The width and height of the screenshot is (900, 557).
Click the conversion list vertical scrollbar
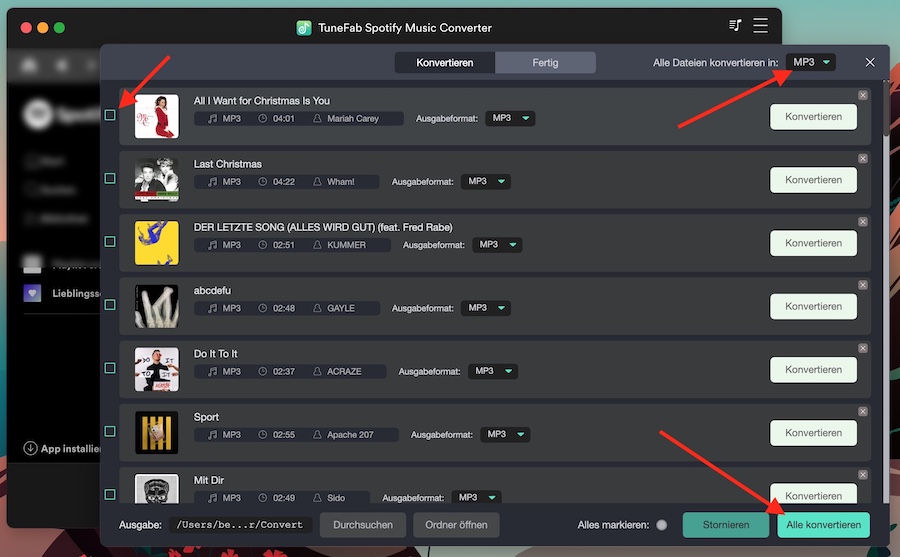coord(886,109)
